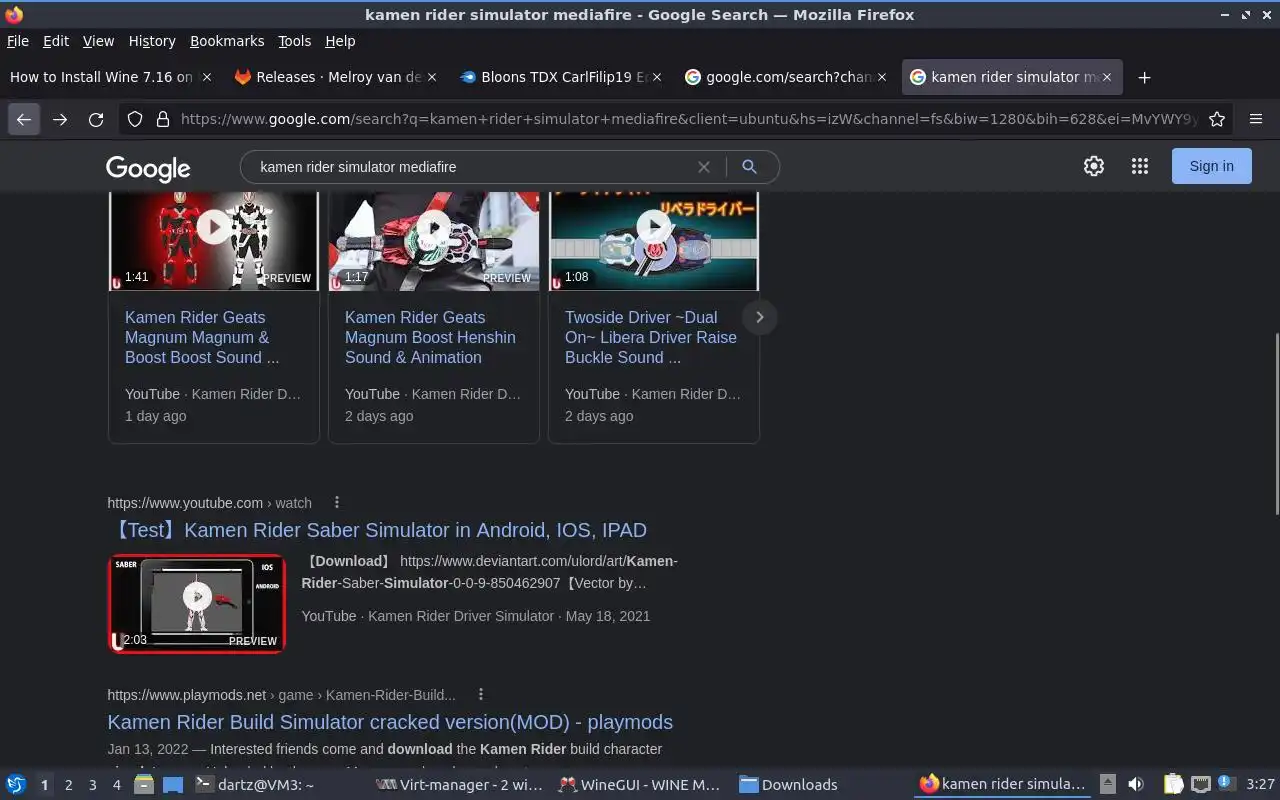Play the 1:41 Geats Magnum video thumbnail

[213, 240]
